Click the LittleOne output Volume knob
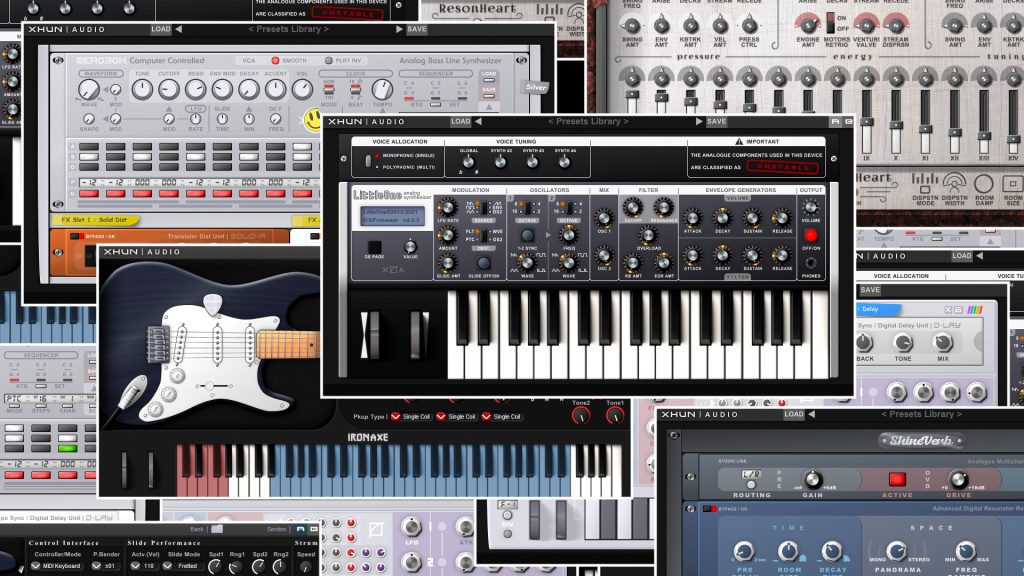The height and width of the screenshot is (576, 1024). (810, 208)
